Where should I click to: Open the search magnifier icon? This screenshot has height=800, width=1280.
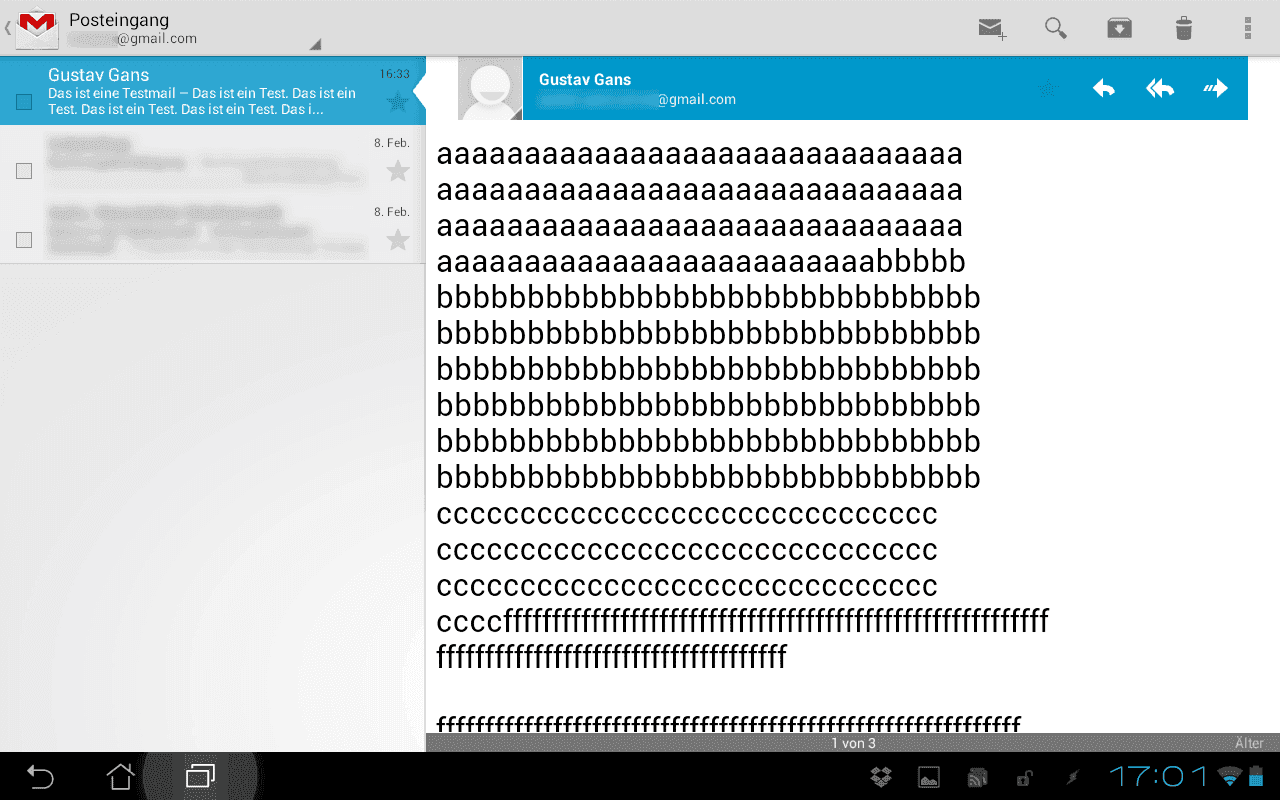pos(1055,28)
